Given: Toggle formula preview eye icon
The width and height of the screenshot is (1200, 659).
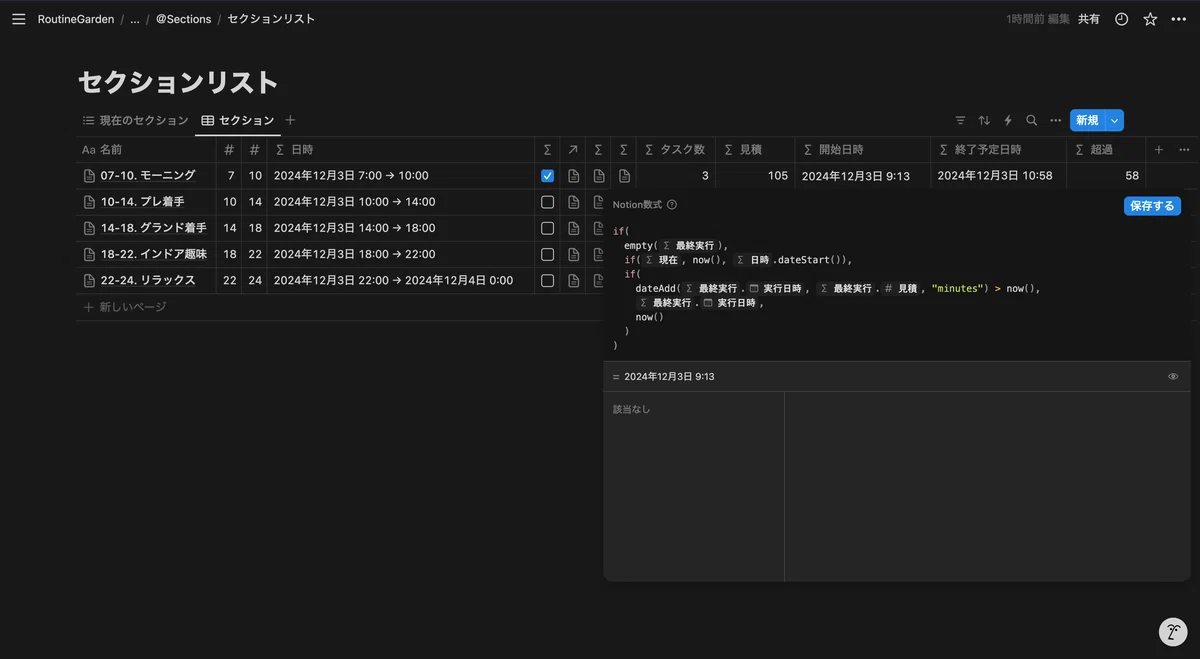Looking at the screenshot, I should (1173, 377).
